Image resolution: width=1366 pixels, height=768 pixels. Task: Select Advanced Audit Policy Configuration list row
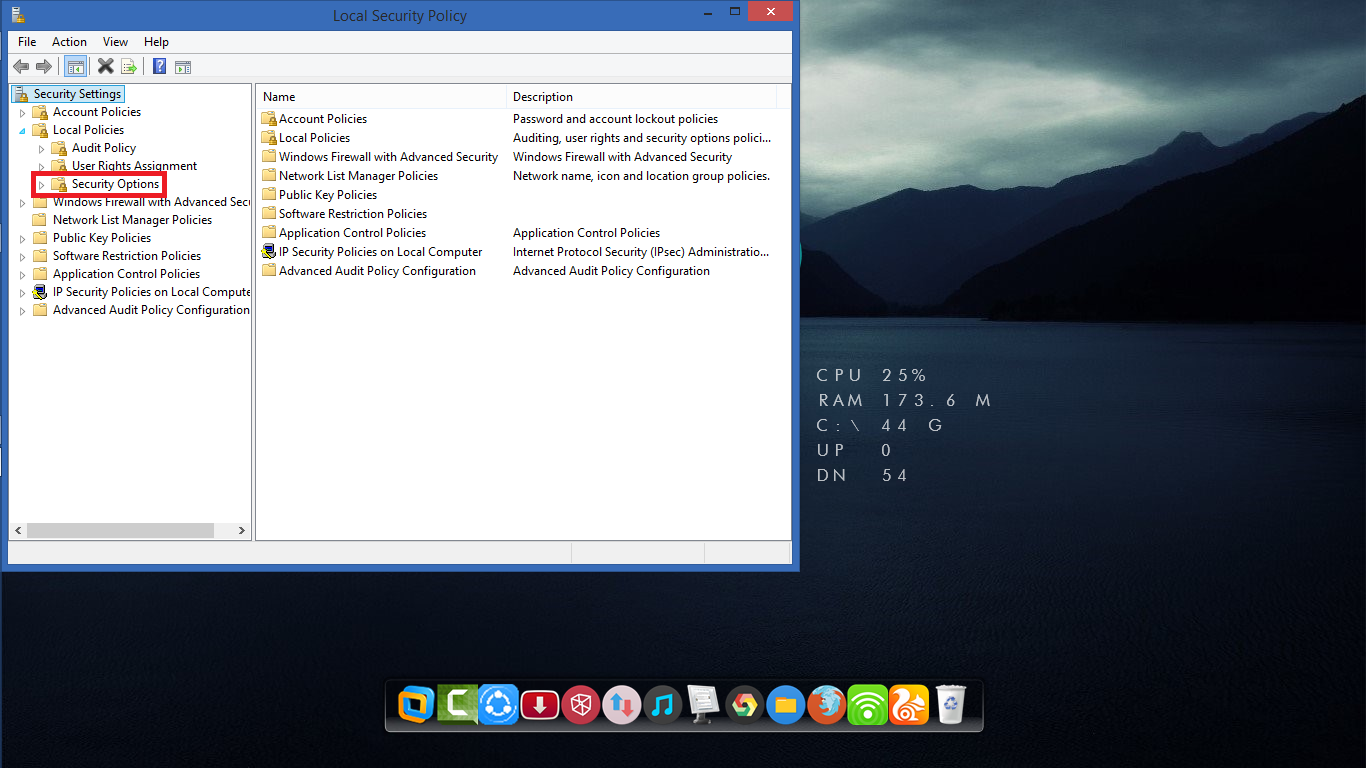[377, 271]
